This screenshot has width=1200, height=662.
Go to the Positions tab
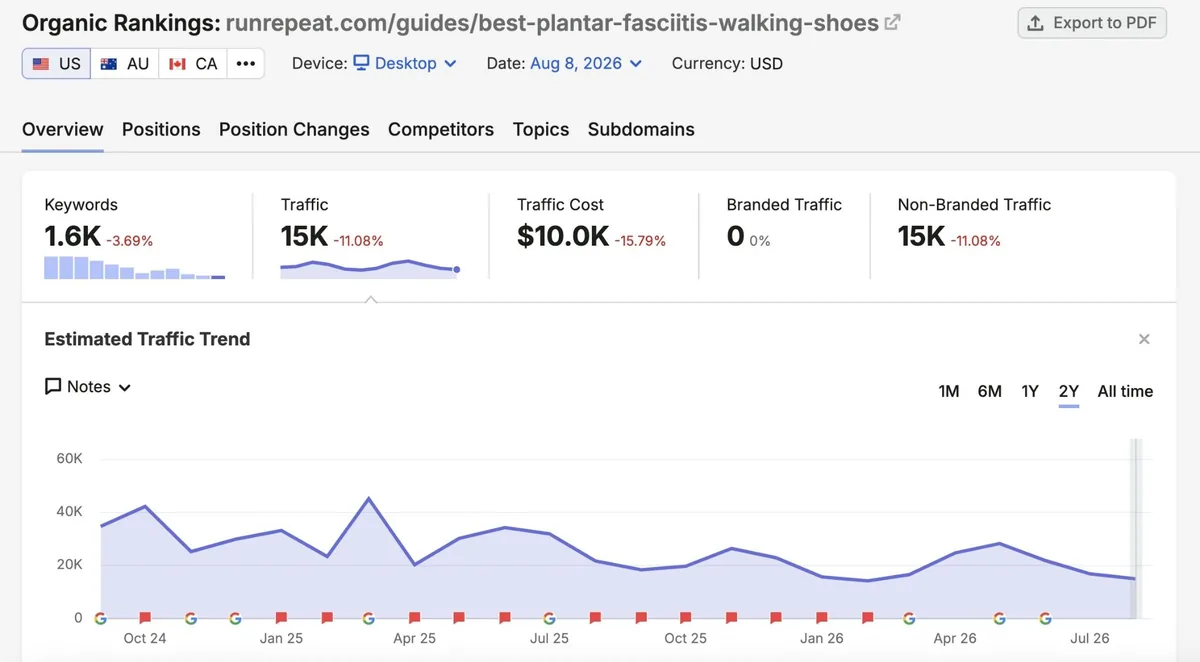pyautogui.click(x=161, y=129)
